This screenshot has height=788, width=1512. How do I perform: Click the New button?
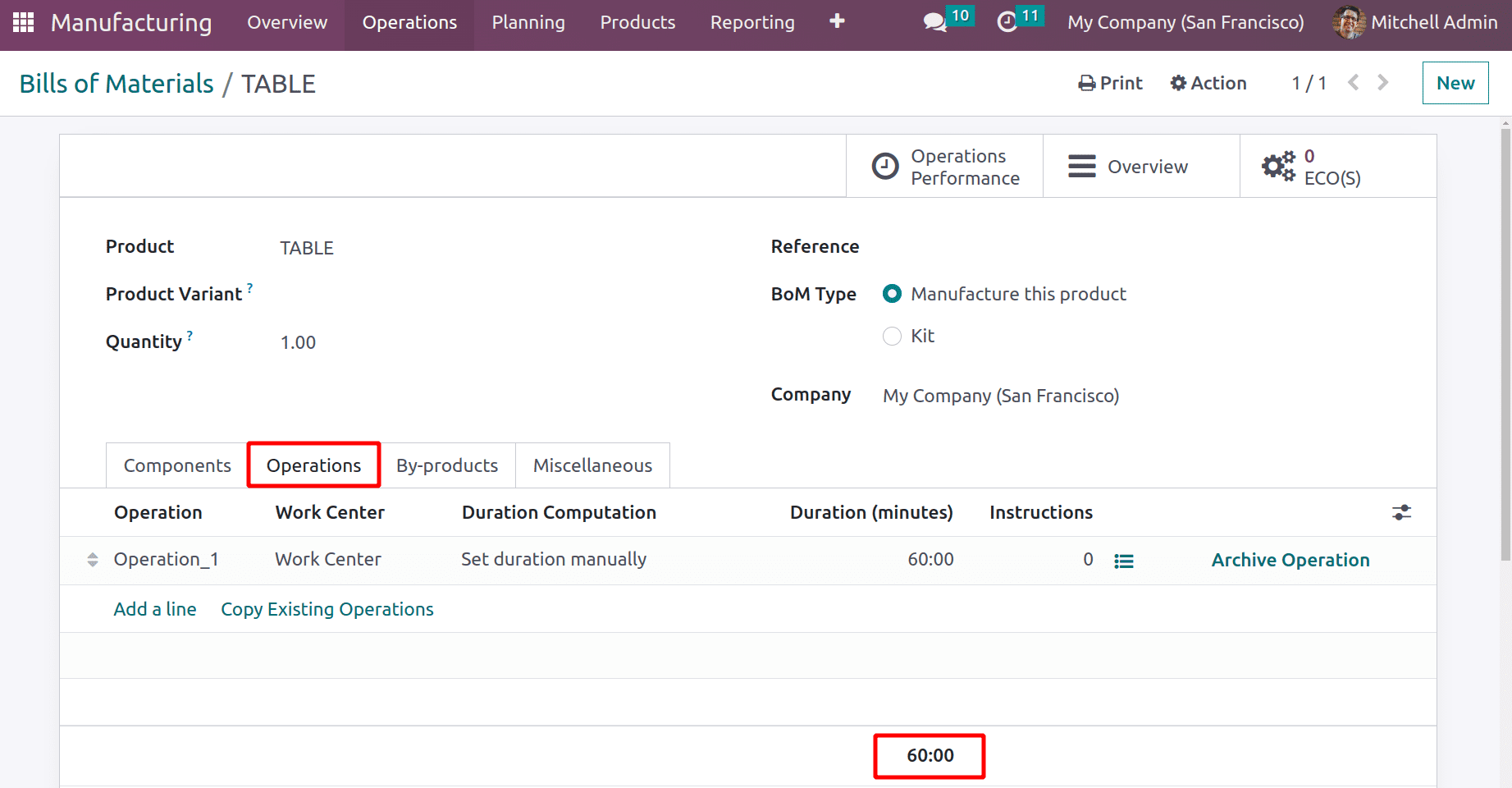[x=1455, y=83]
